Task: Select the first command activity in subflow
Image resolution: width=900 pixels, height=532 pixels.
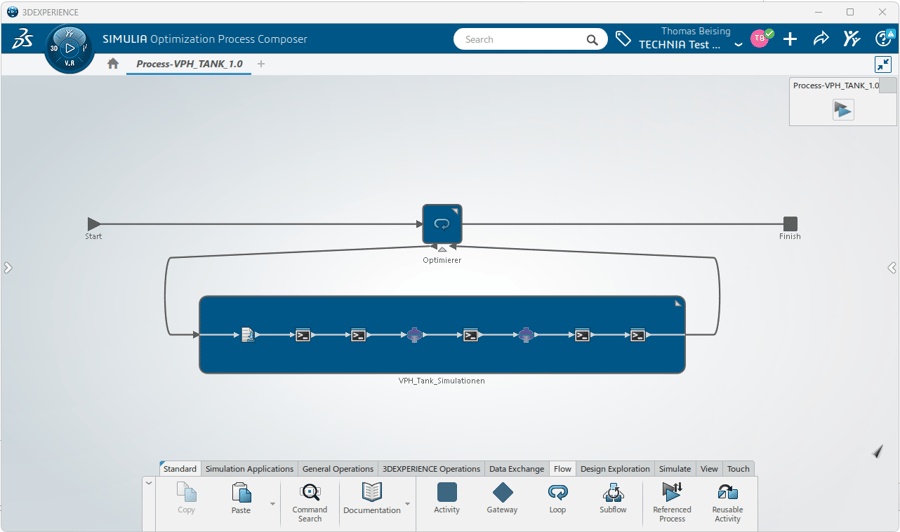Action: pos(303,335)
